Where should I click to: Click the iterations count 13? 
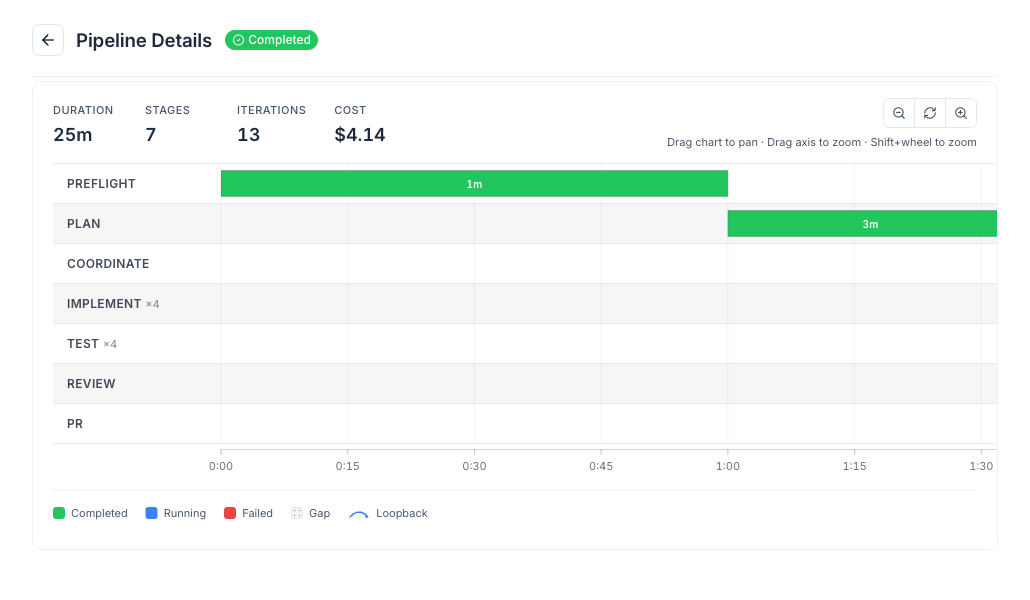tap(248, 135)
